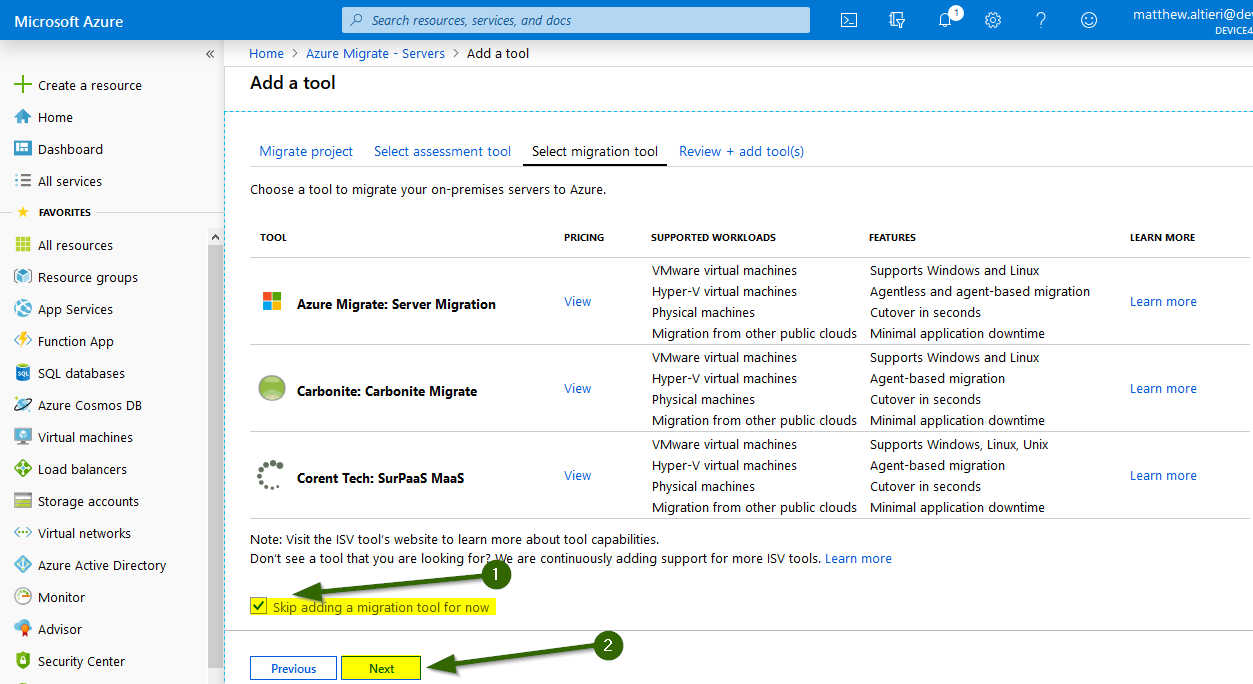Open Learn more for Carbonite Migrate
This screenshot has height=684, width=1253.
point(1162,388)
